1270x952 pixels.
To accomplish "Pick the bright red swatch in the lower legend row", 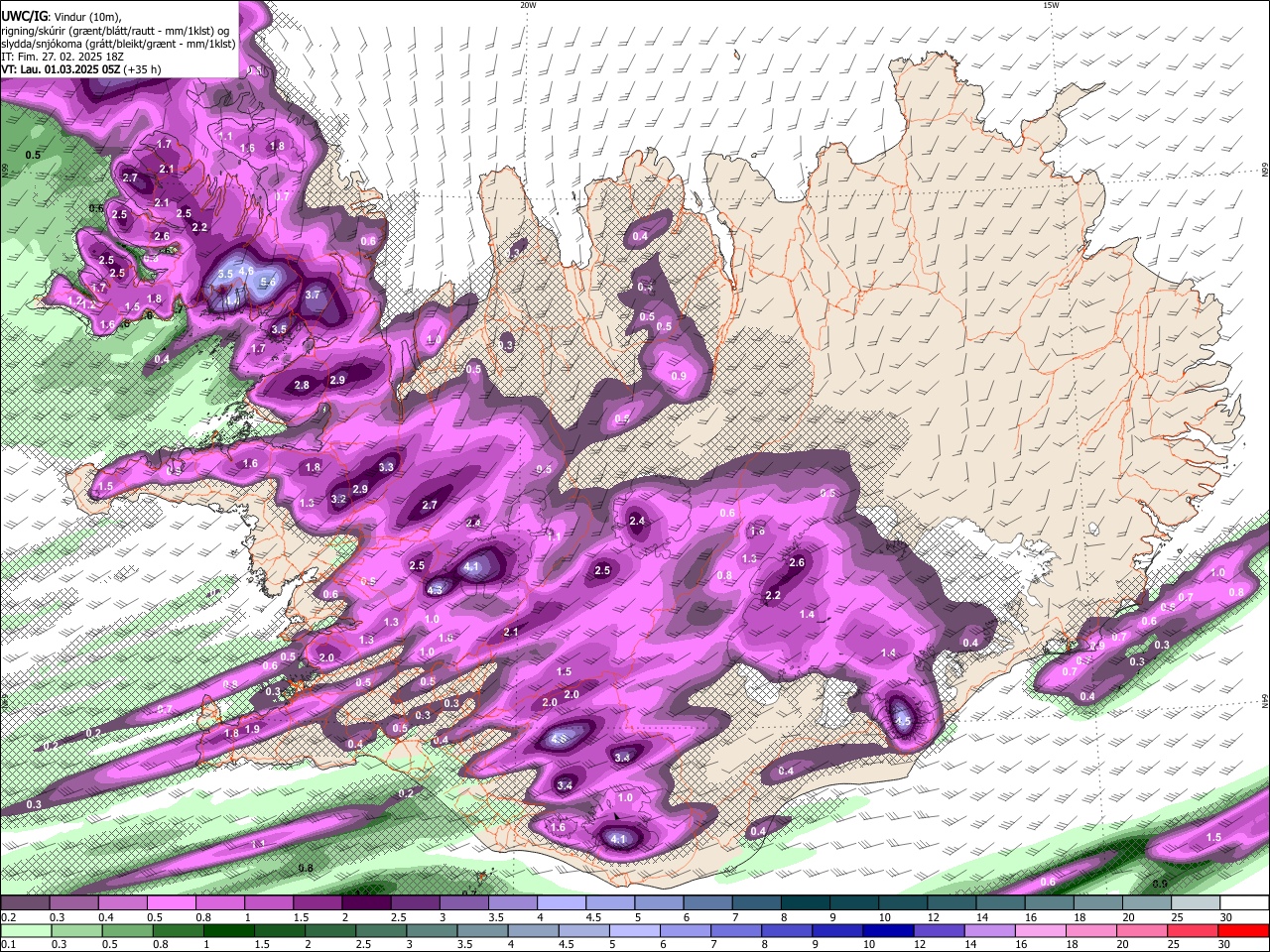I will tap(1243, 930).
